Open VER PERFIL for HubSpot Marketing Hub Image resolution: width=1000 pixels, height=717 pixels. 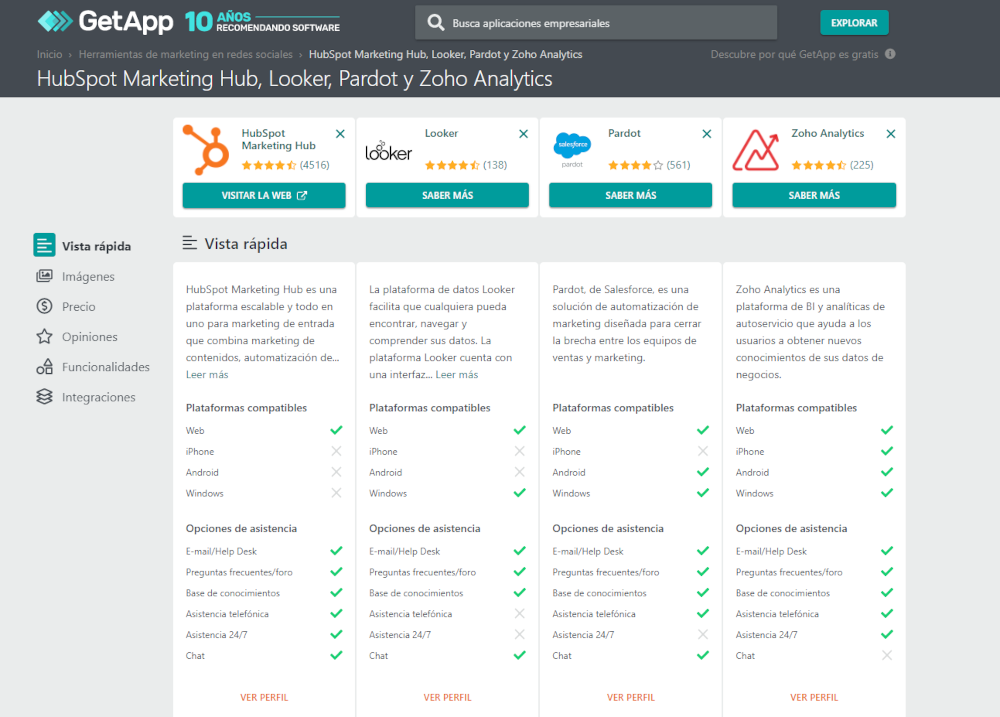264,697
